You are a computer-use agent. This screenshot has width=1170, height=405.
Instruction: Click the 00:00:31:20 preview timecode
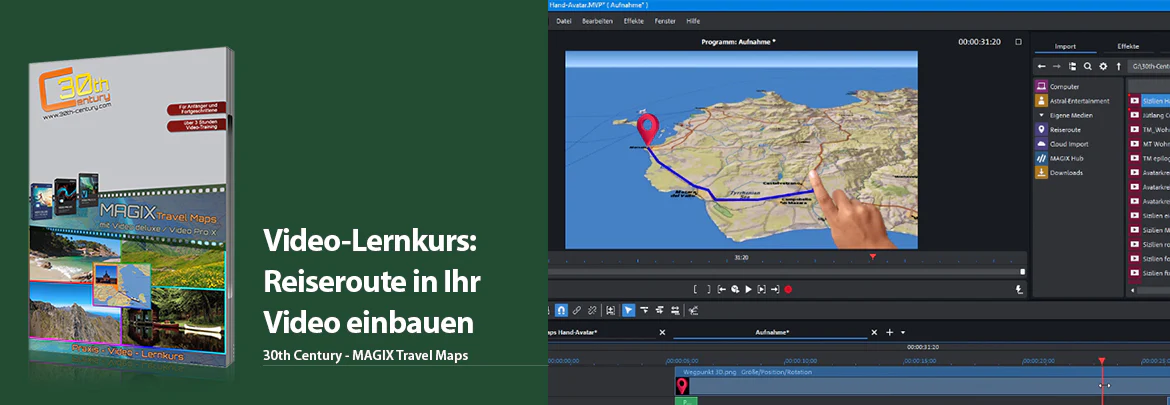click(979, 42)
